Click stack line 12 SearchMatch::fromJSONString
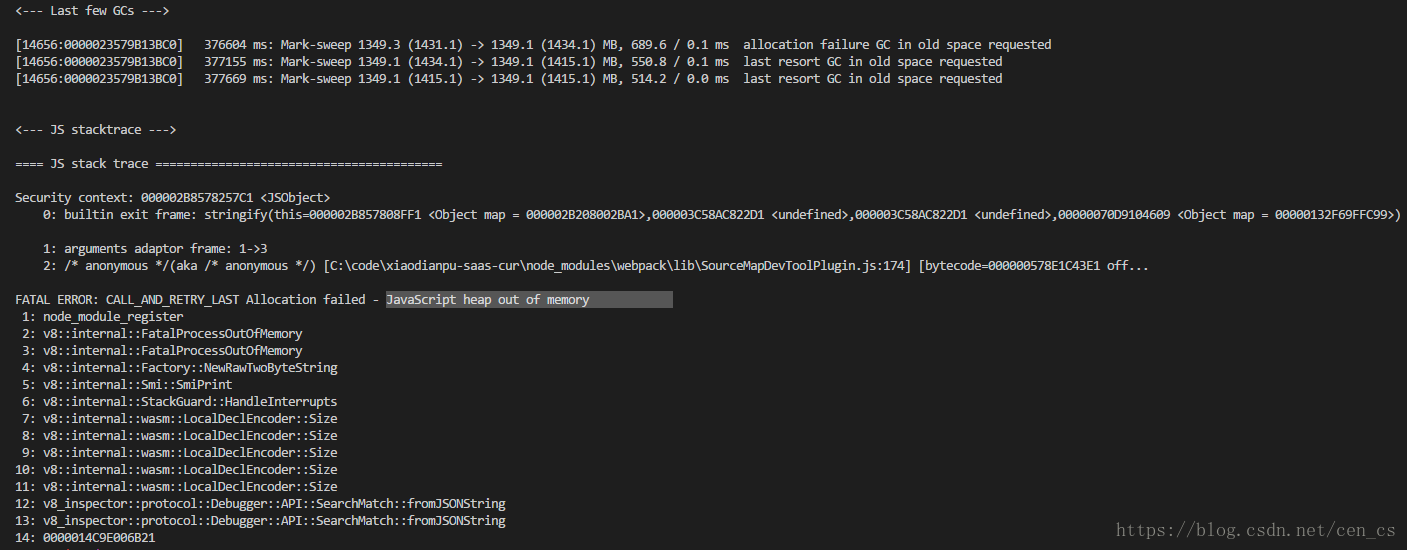The height and width of the screenshot is (550, 1407). [260, 504]
